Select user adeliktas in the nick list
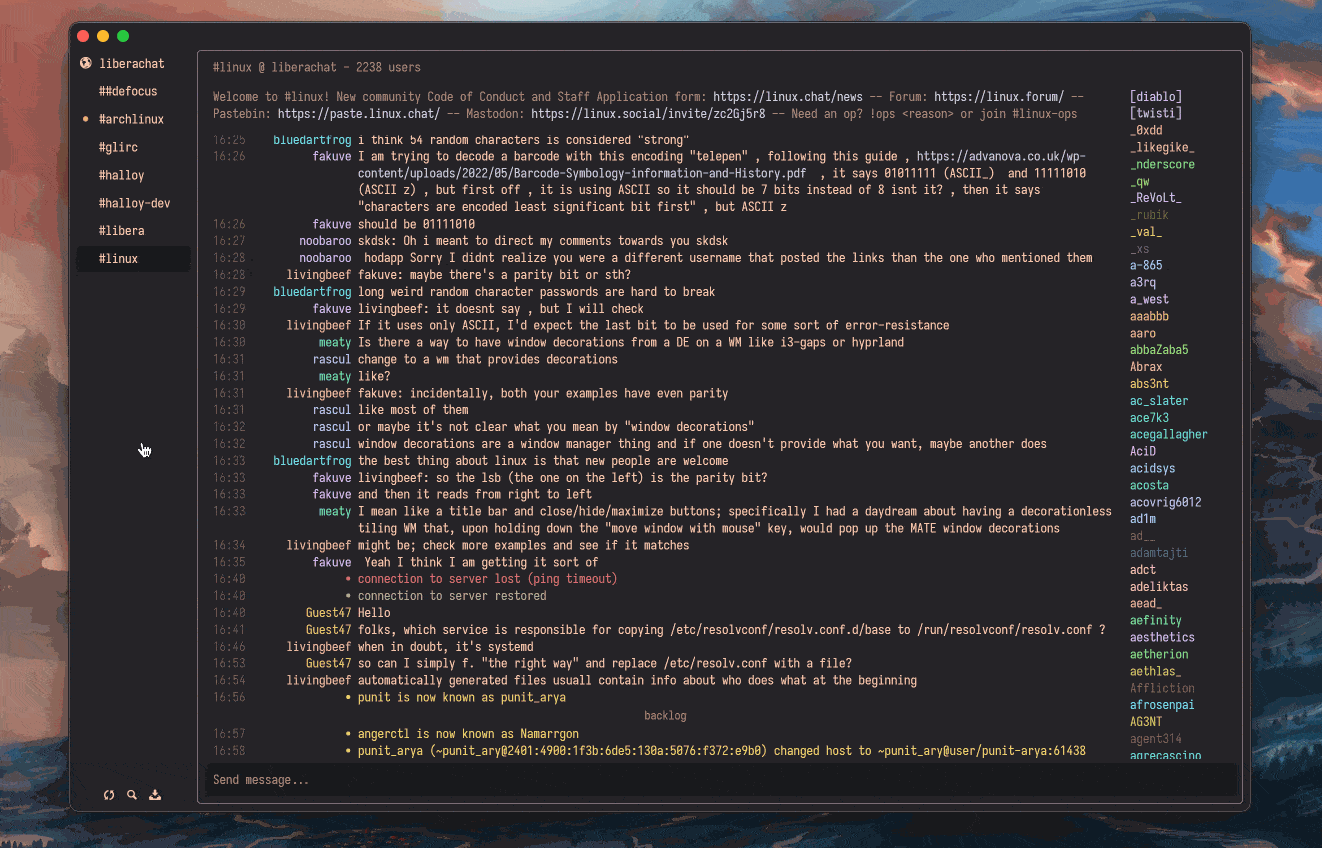 coord(1159,587)
